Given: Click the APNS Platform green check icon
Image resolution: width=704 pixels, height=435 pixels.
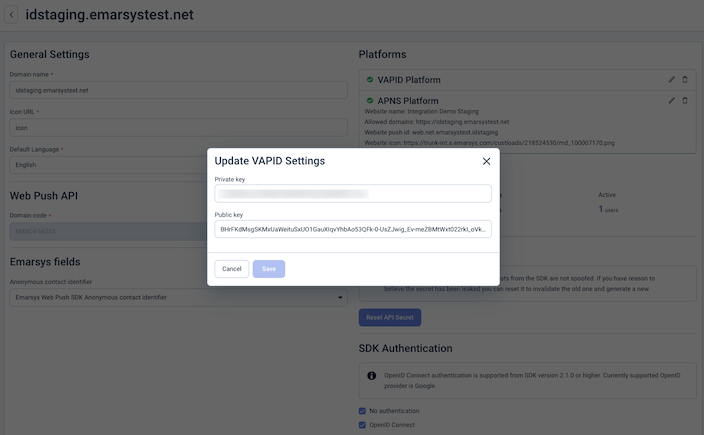Looking at the screenshot, I should (370, 100).
